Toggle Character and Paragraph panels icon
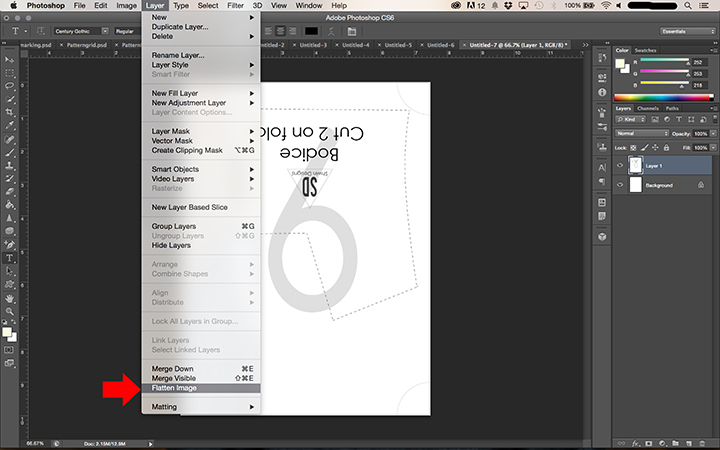The image size is (720, 450). pos(352,31)
